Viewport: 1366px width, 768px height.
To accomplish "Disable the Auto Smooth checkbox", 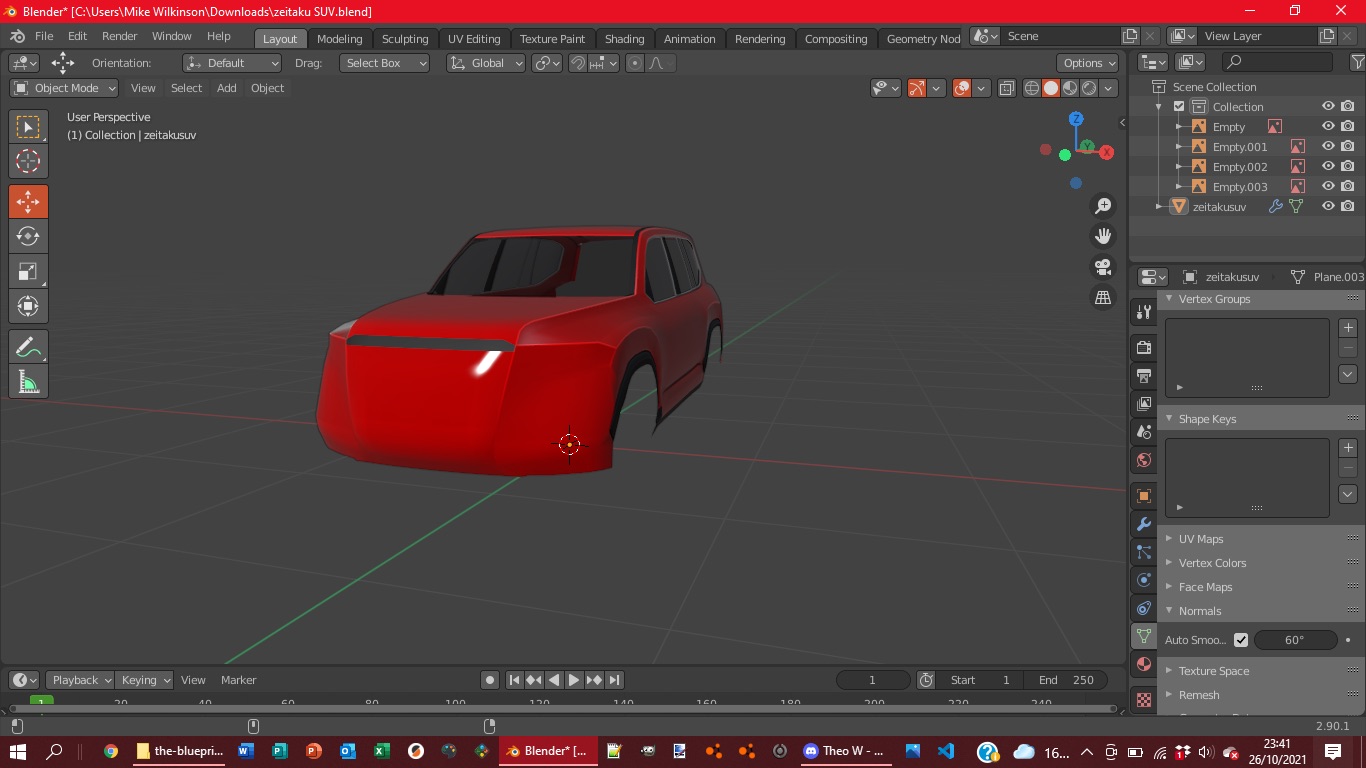I will [x=1241, y=640].
